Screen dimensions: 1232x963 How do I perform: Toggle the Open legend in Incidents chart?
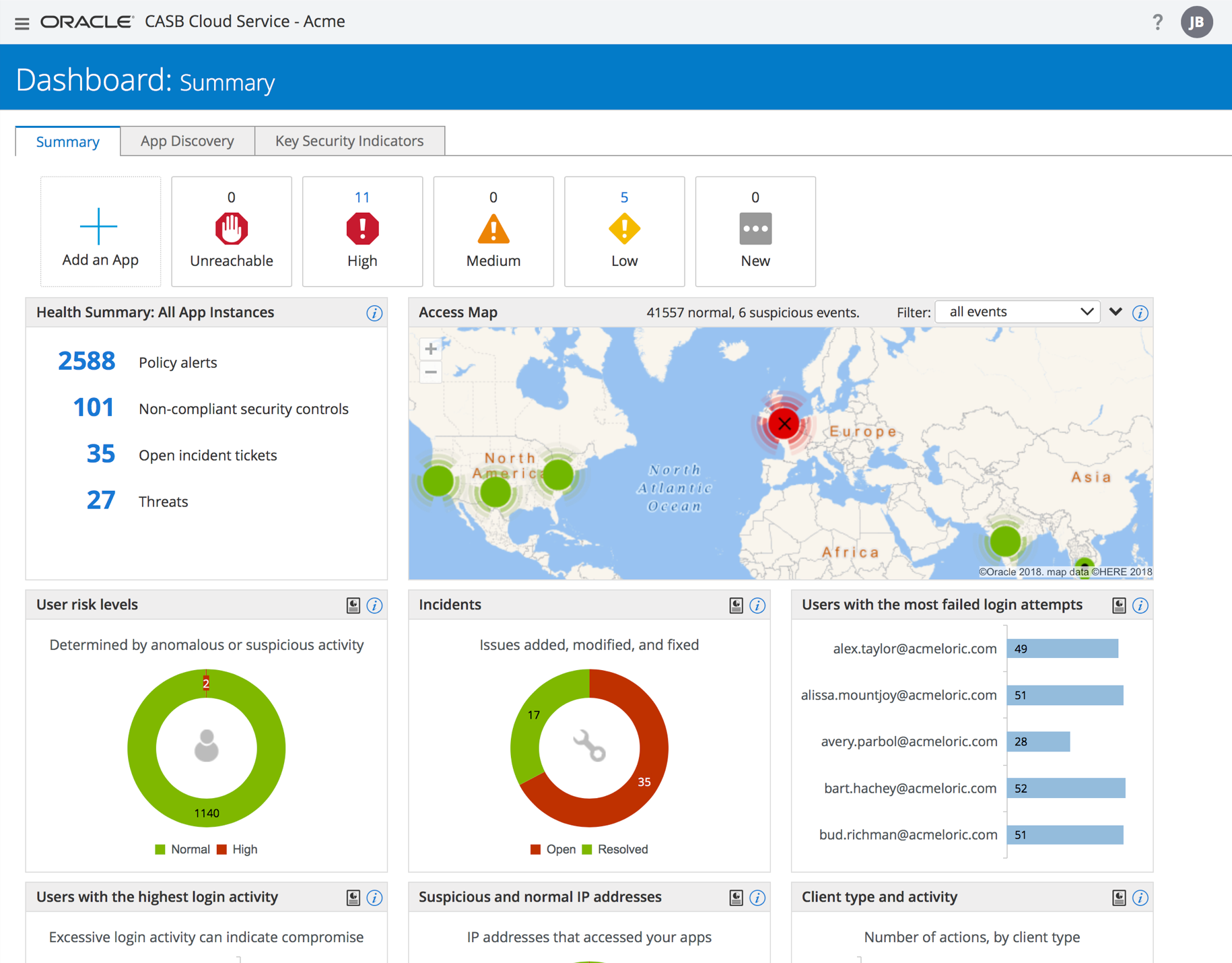pos(553,849)
